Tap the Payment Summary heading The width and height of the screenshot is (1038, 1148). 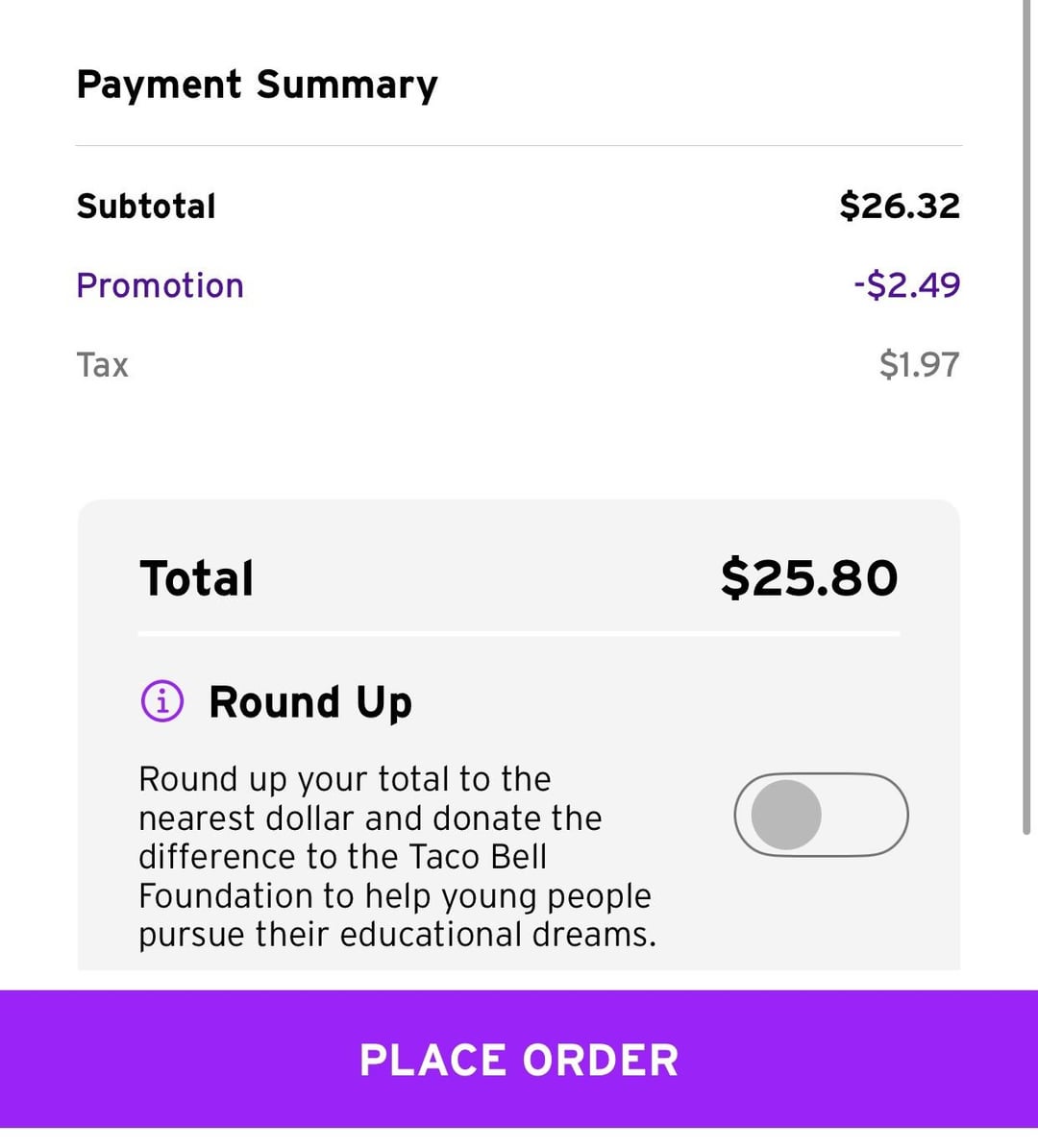(x=257, y=85)
